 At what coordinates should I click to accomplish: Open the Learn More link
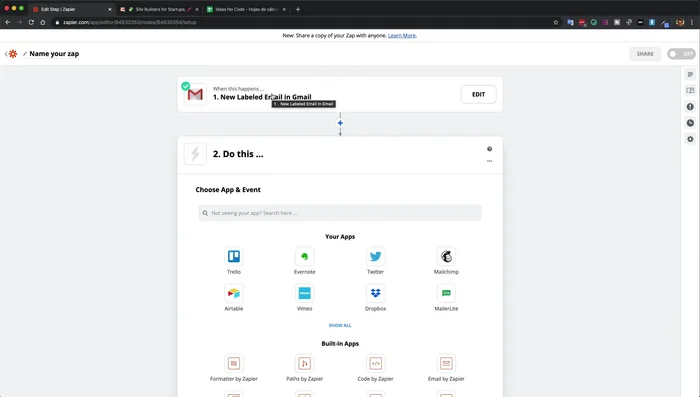(x=402, y=35)
